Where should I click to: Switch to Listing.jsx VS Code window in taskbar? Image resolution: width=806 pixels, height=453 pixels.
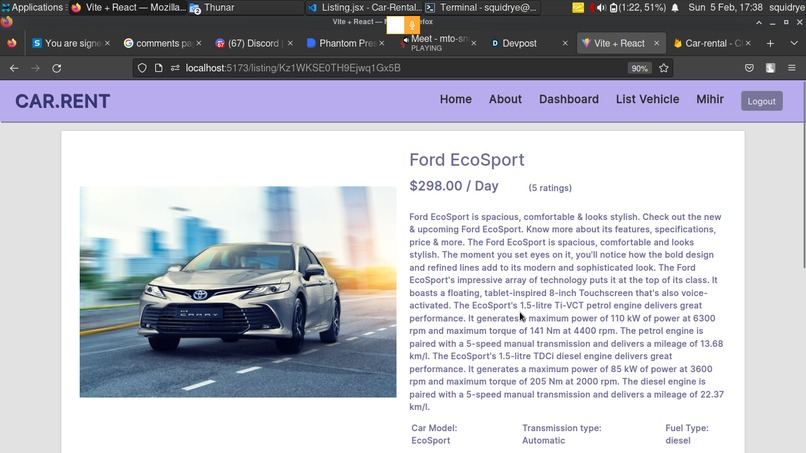(364, 7)
